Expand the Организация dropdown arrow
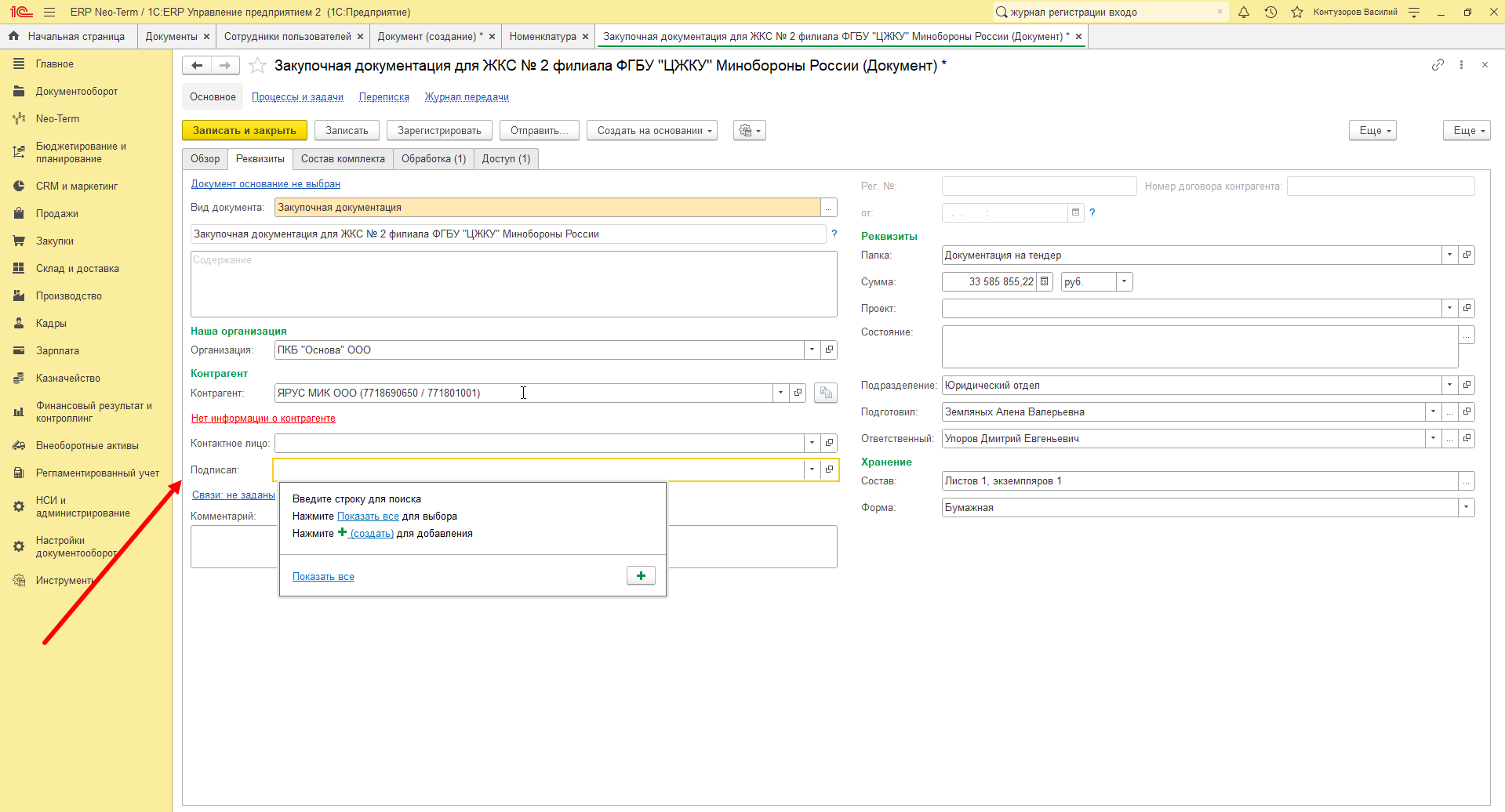1505x812 pixels. click(x=812, y=350)
